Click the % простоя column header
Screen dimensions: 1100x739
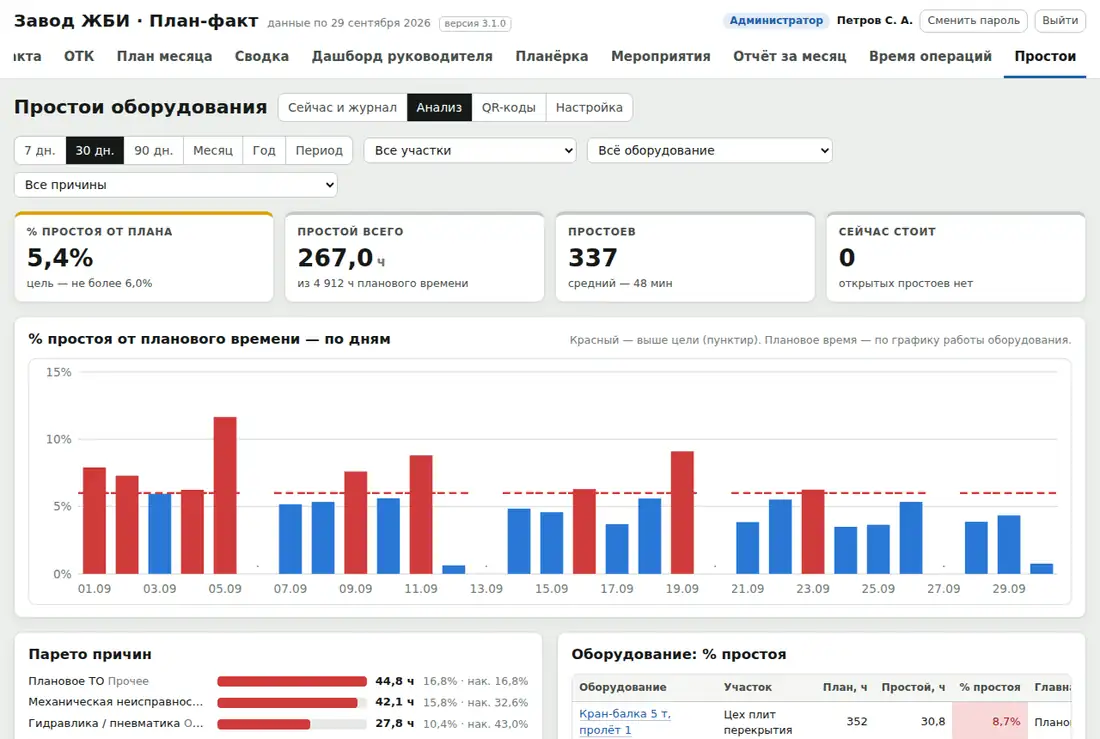point(990,687)
